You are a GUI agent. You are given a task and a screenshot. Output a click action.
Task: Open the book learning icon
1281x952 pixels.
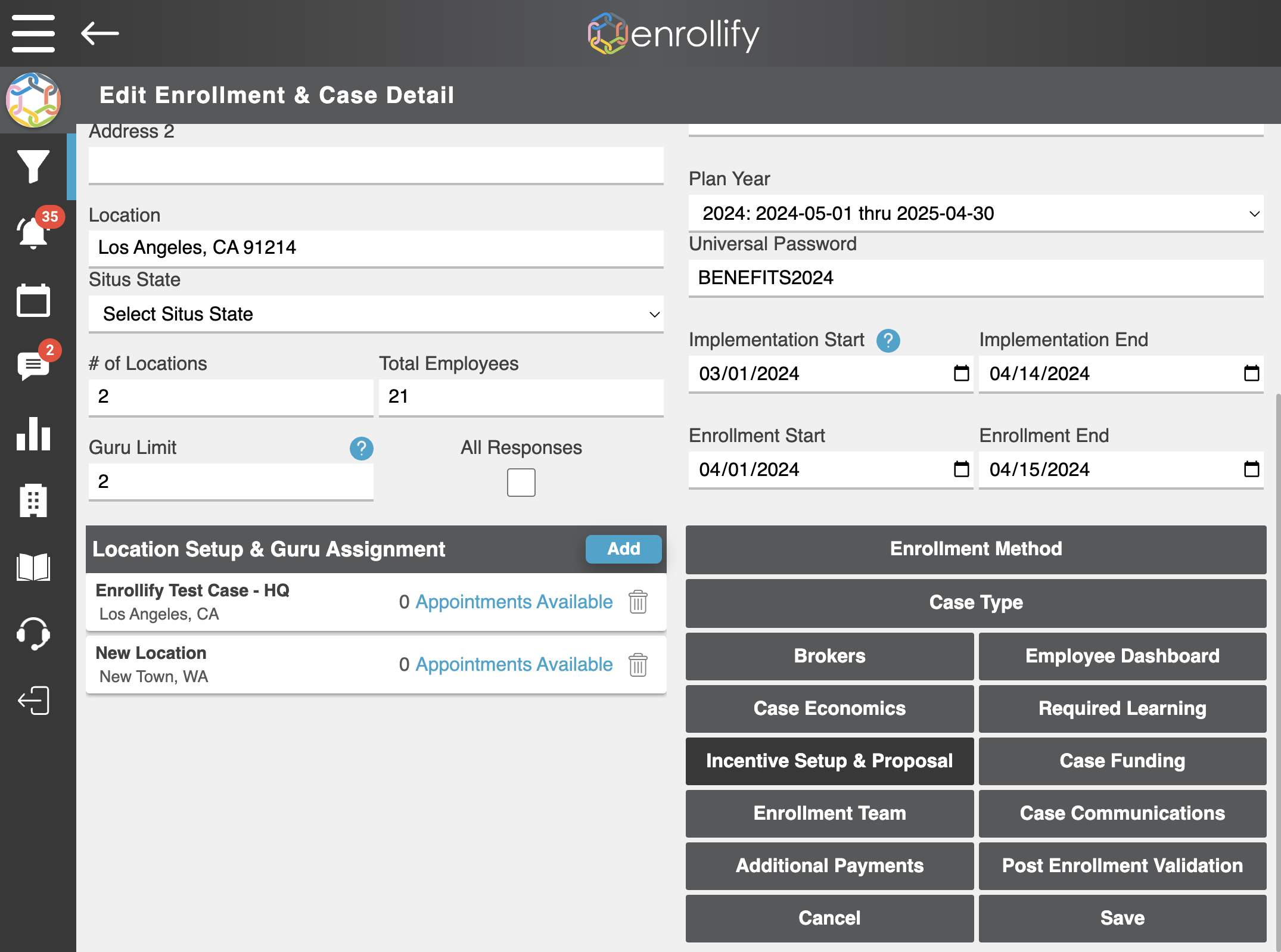(x=33, y=567)
